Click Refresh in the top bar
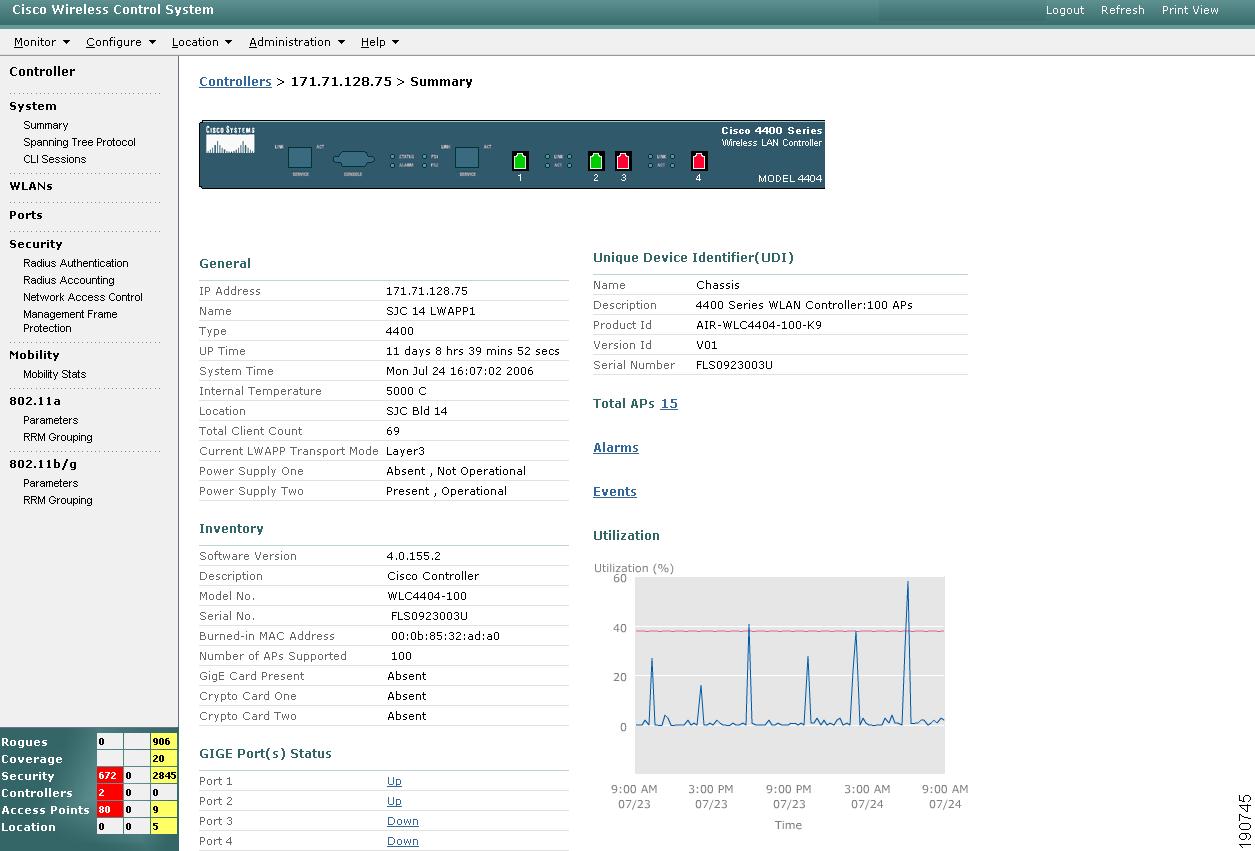The height and width of the screenshot is (851, 1255). (1122, 10)
